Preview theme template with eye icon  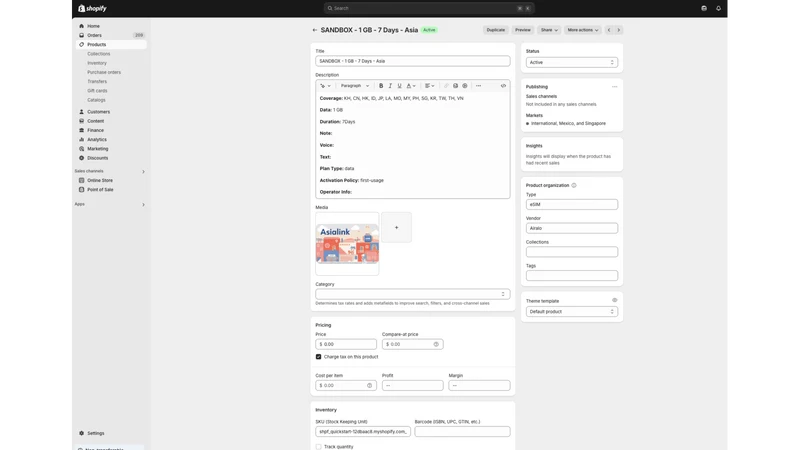[x=614, y=301]
